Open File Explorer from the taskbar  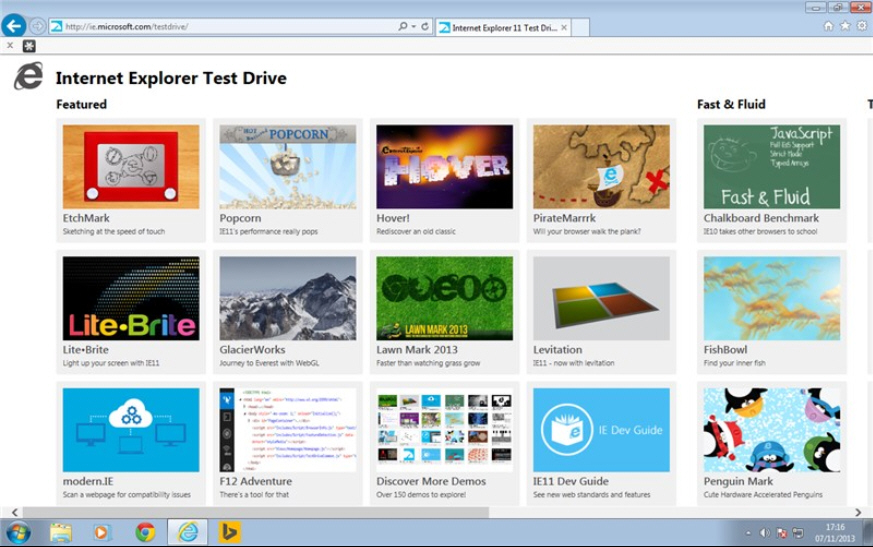click(61, 533)
